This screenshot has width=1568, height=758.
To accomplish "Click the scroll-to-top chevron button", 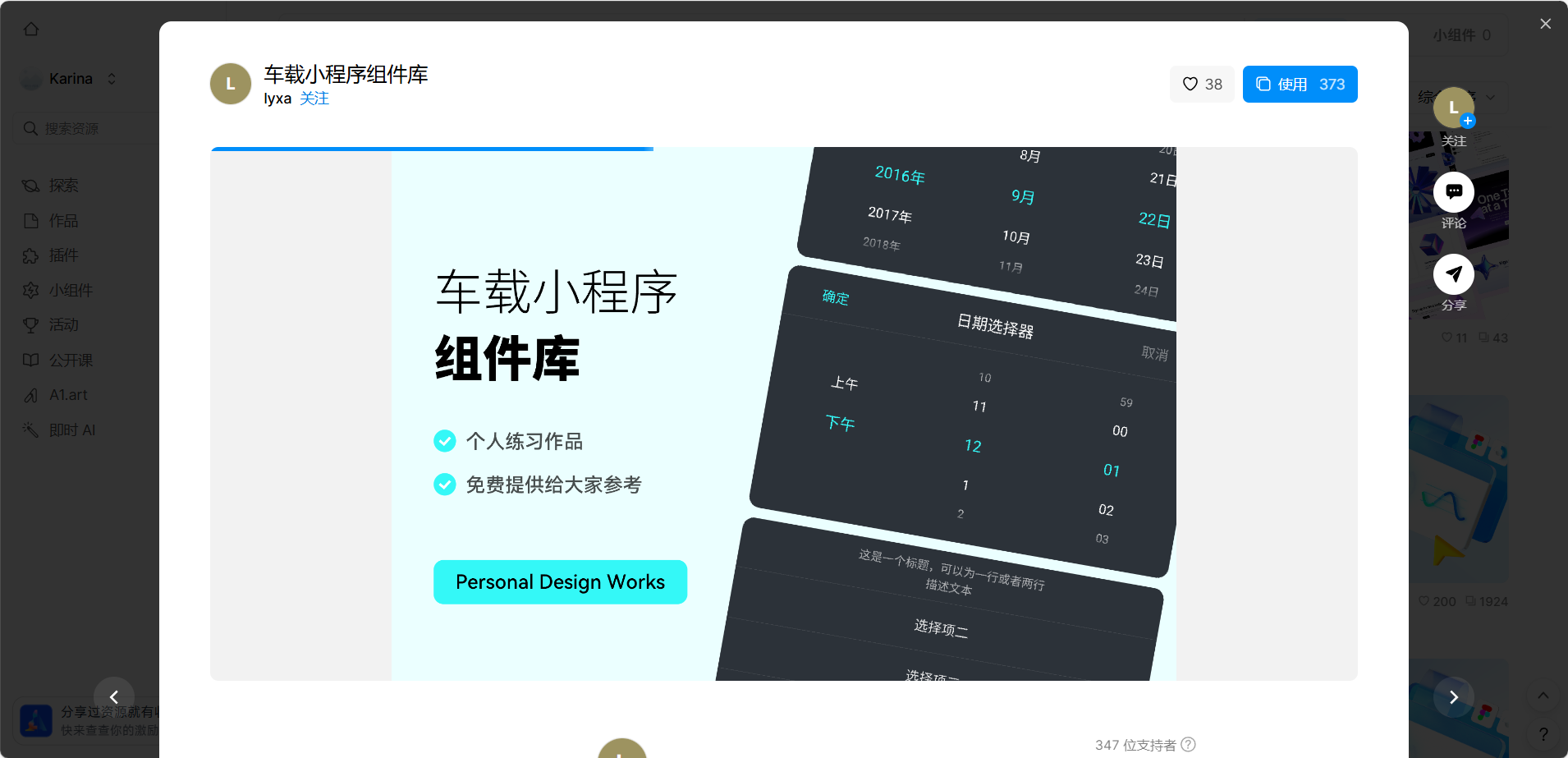I will pos(1543,696).
